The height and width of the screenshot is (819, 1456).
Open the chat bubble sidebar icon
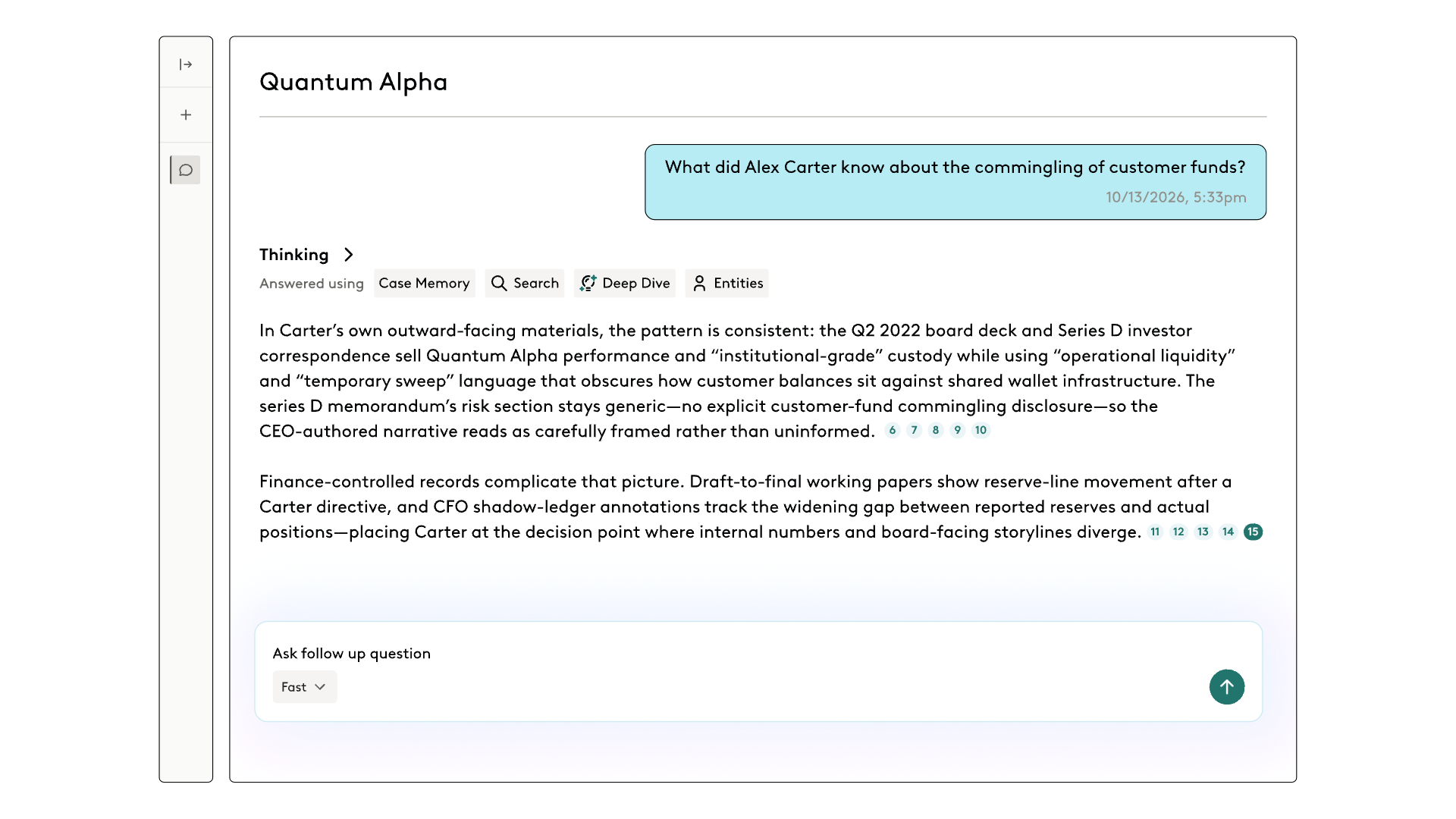click(186, 170)
